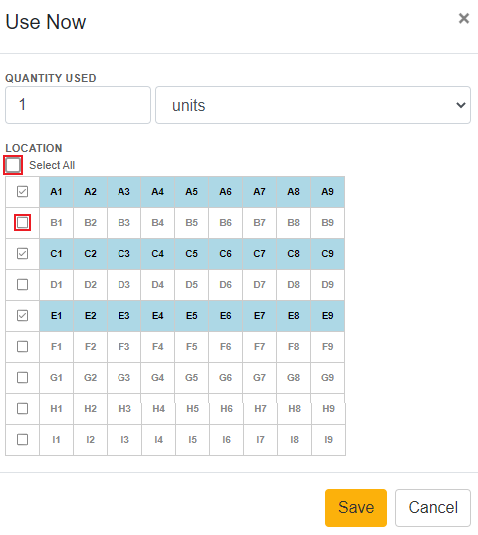
Task: Enable the row D checkbox
Action: (x=23, y=285)
